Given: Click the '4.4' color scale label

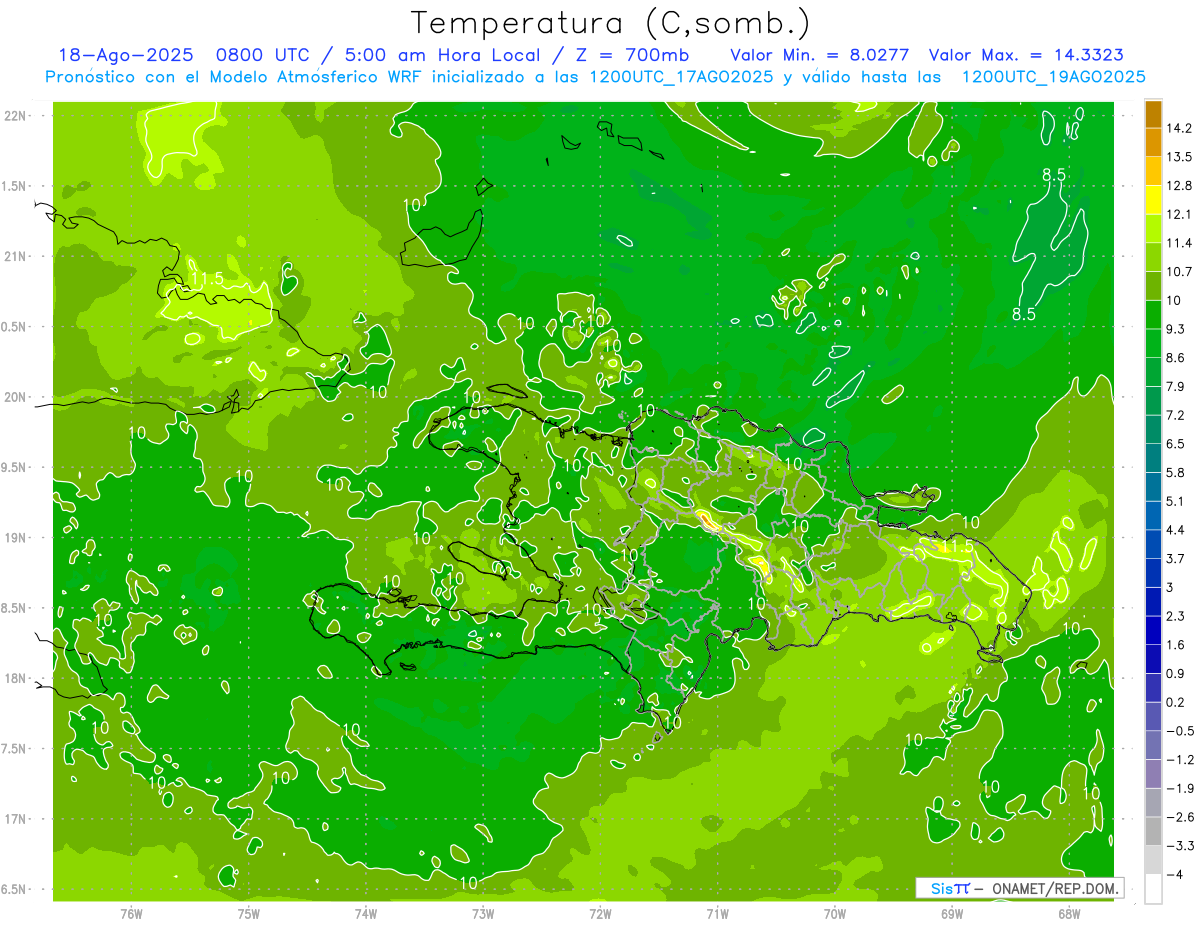Looking at the screenshot, I should coord(1177,530).
